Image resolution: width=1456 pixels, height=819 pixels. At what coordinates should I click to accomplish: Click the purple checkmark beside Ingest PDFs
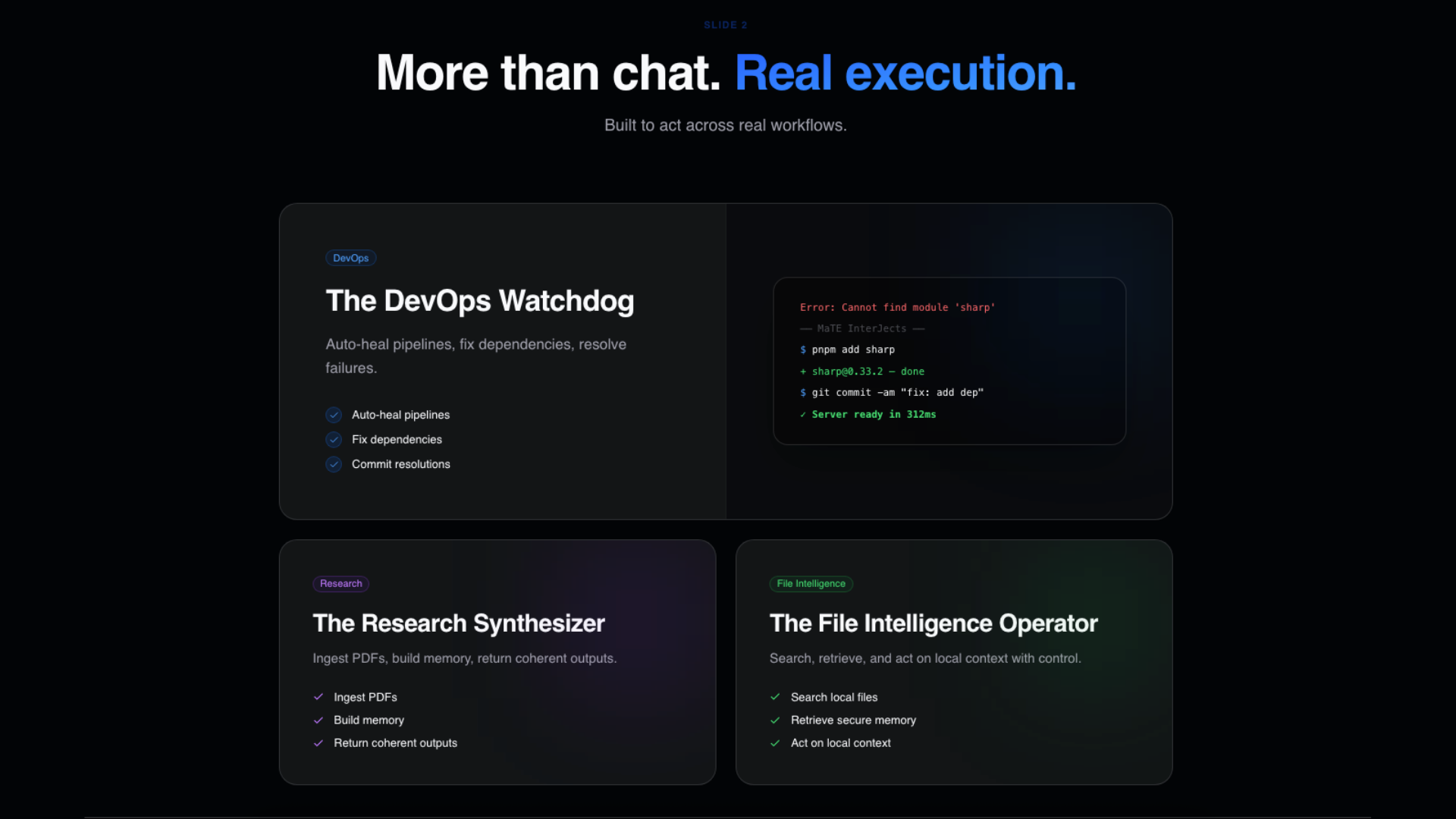[x=318, y=697]
